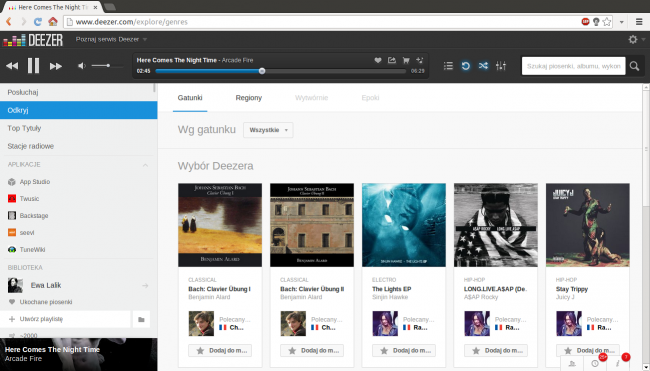This screenshot has width=650, height=371.
Task: Share the current song
Action: pos(392,60)
